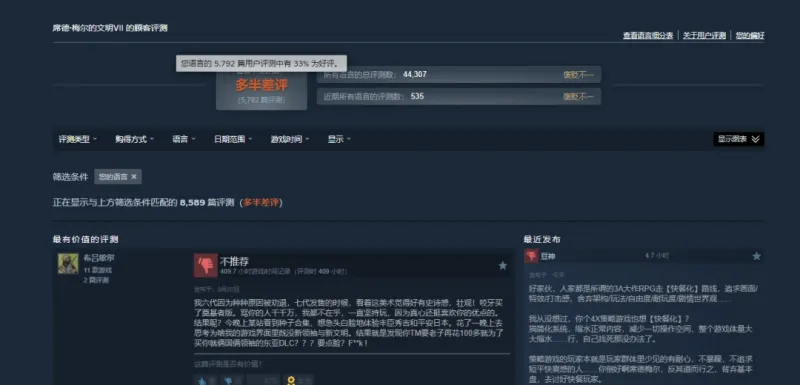This screenshot has width=800, height=385.
Task: Click the star icon on 豆神's review
Action: click(757, 256)
